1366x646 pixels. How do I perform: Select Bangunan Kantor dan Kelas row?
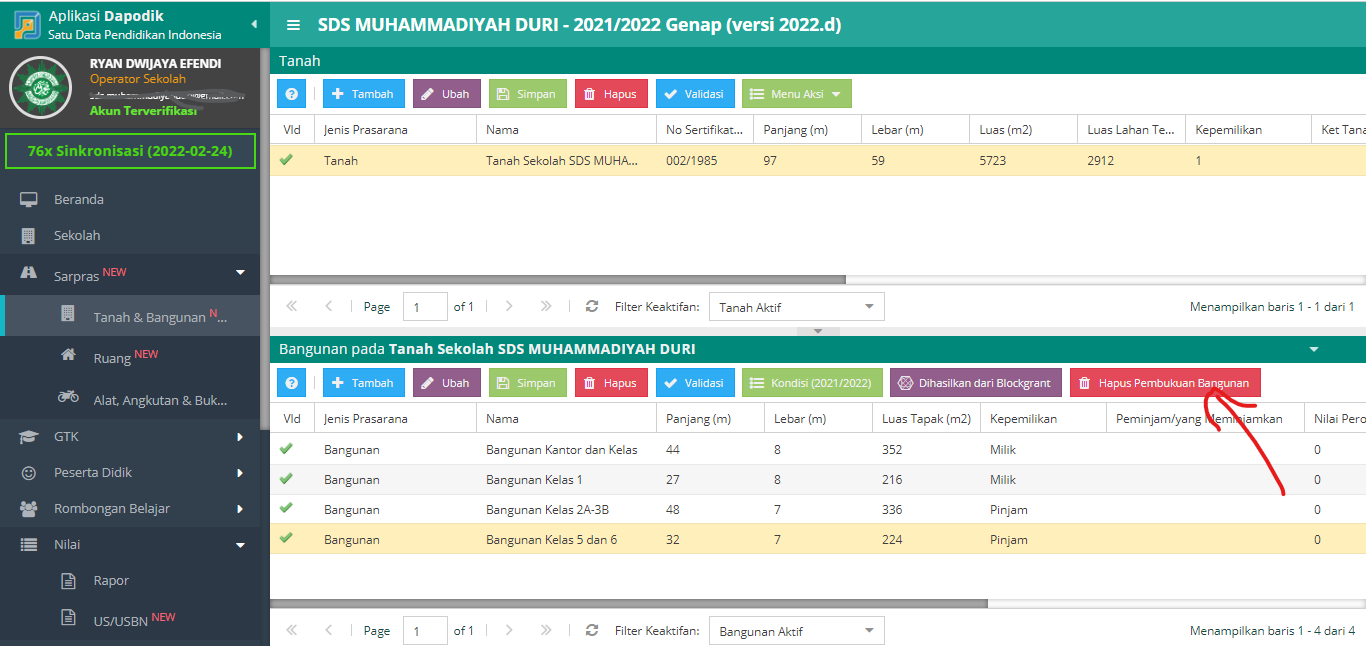click(x=818, y=450)
